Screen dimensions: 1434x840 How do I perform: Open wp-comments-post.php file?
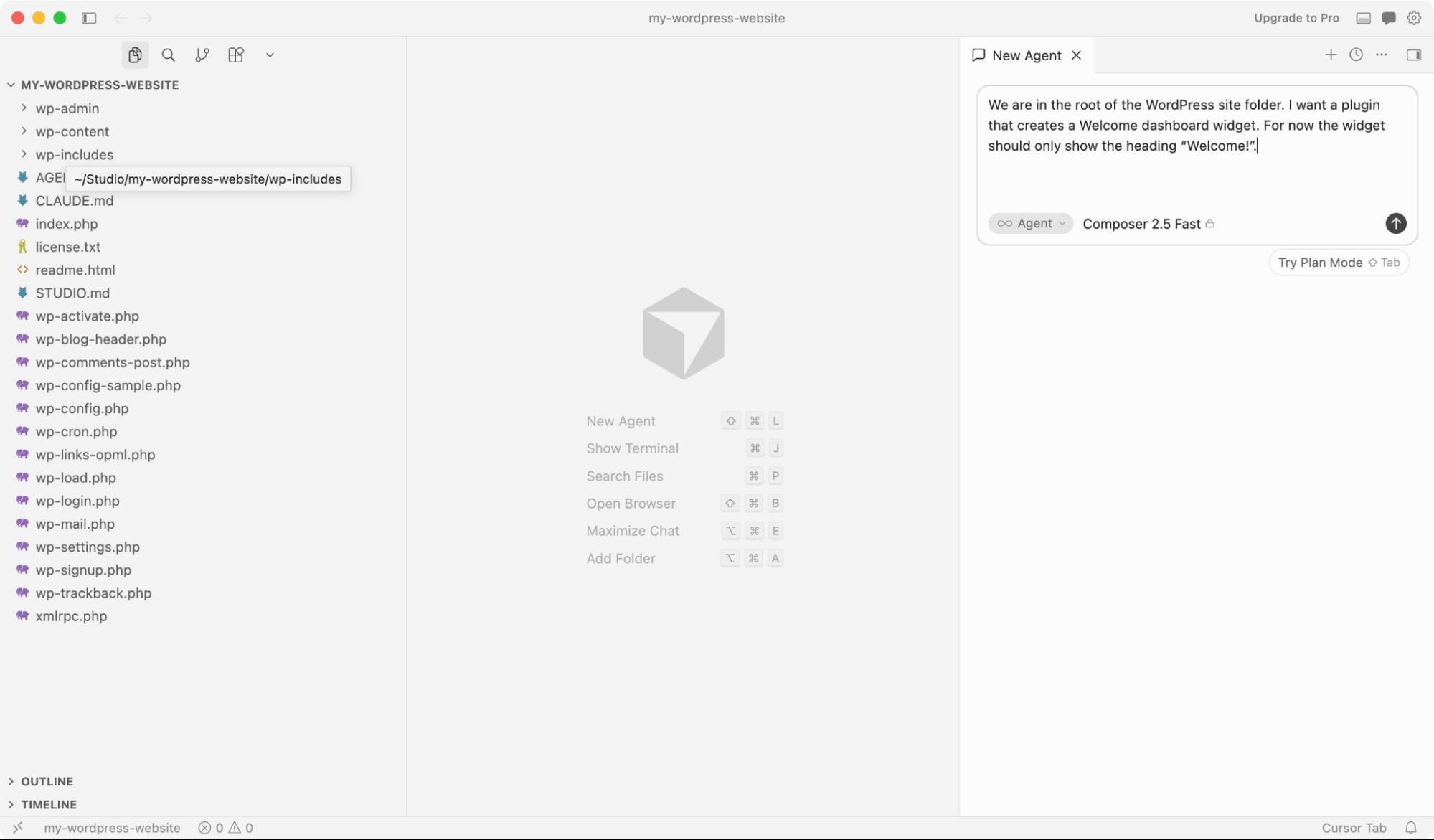coord(203,362)
